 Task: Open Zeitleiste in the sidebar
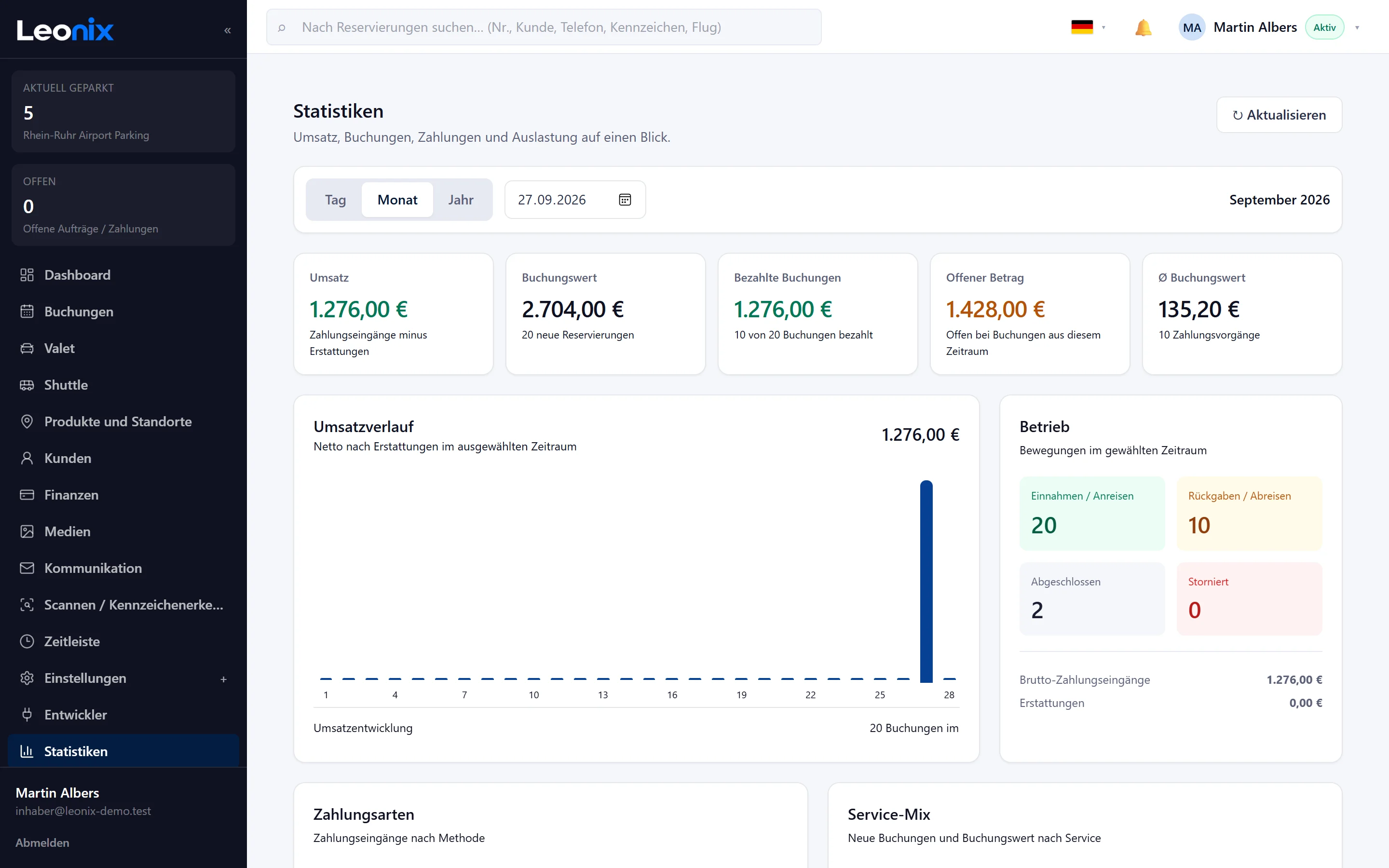point(123,641)
